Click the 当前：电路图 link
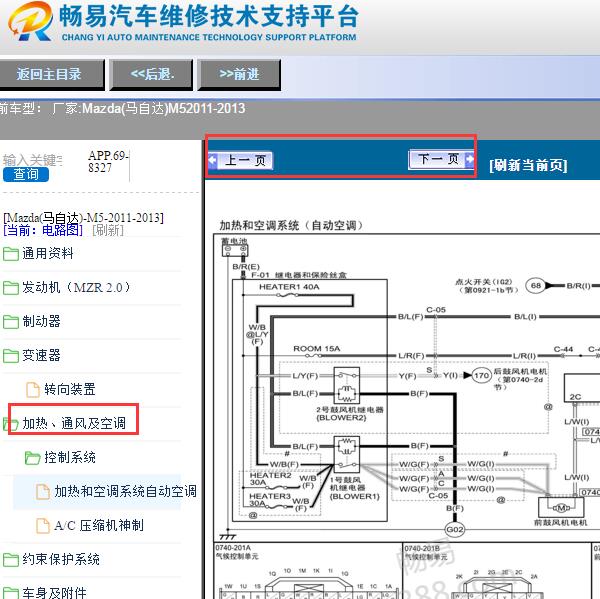Screen dimensions: 600x599 click(x=43, y=230)
